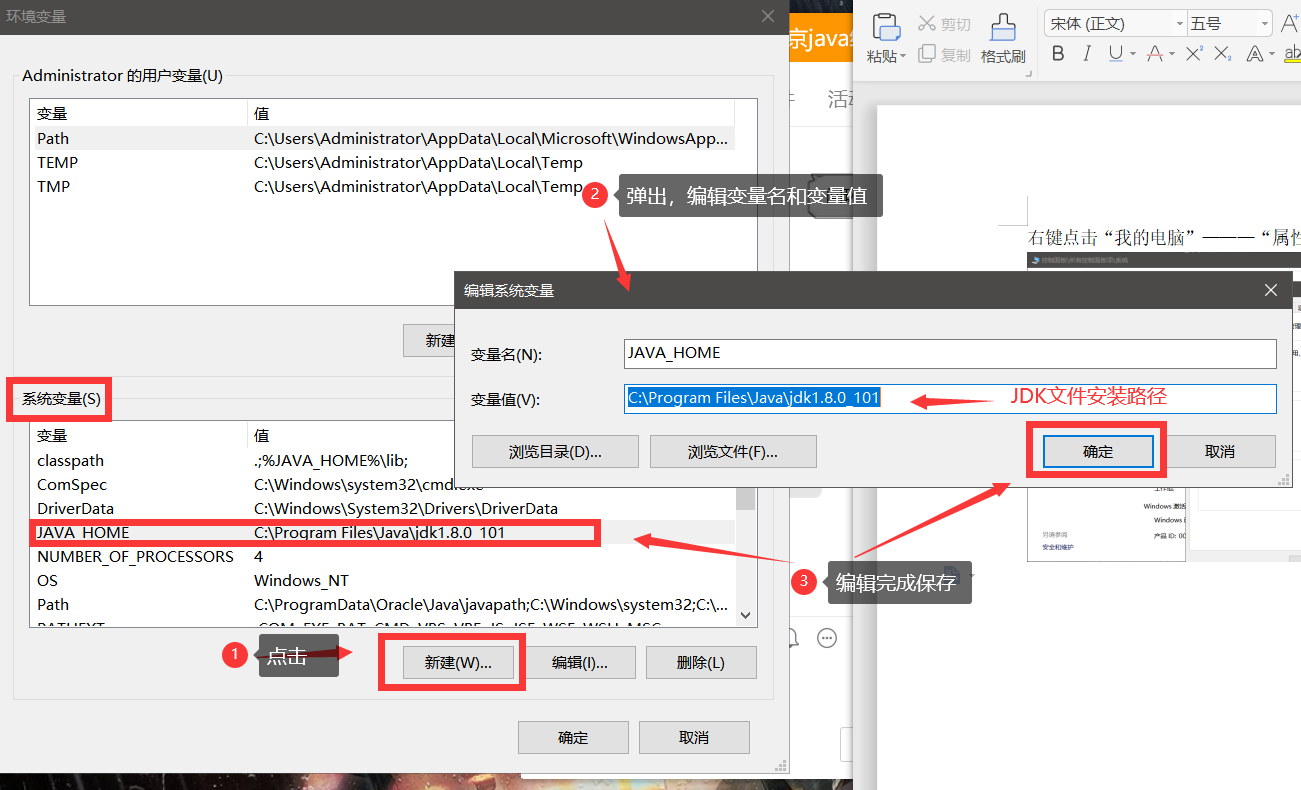This screenshot has width=1301, height=790.
Task: Open the font color dropdown arrow
Action: [1169, 55]
